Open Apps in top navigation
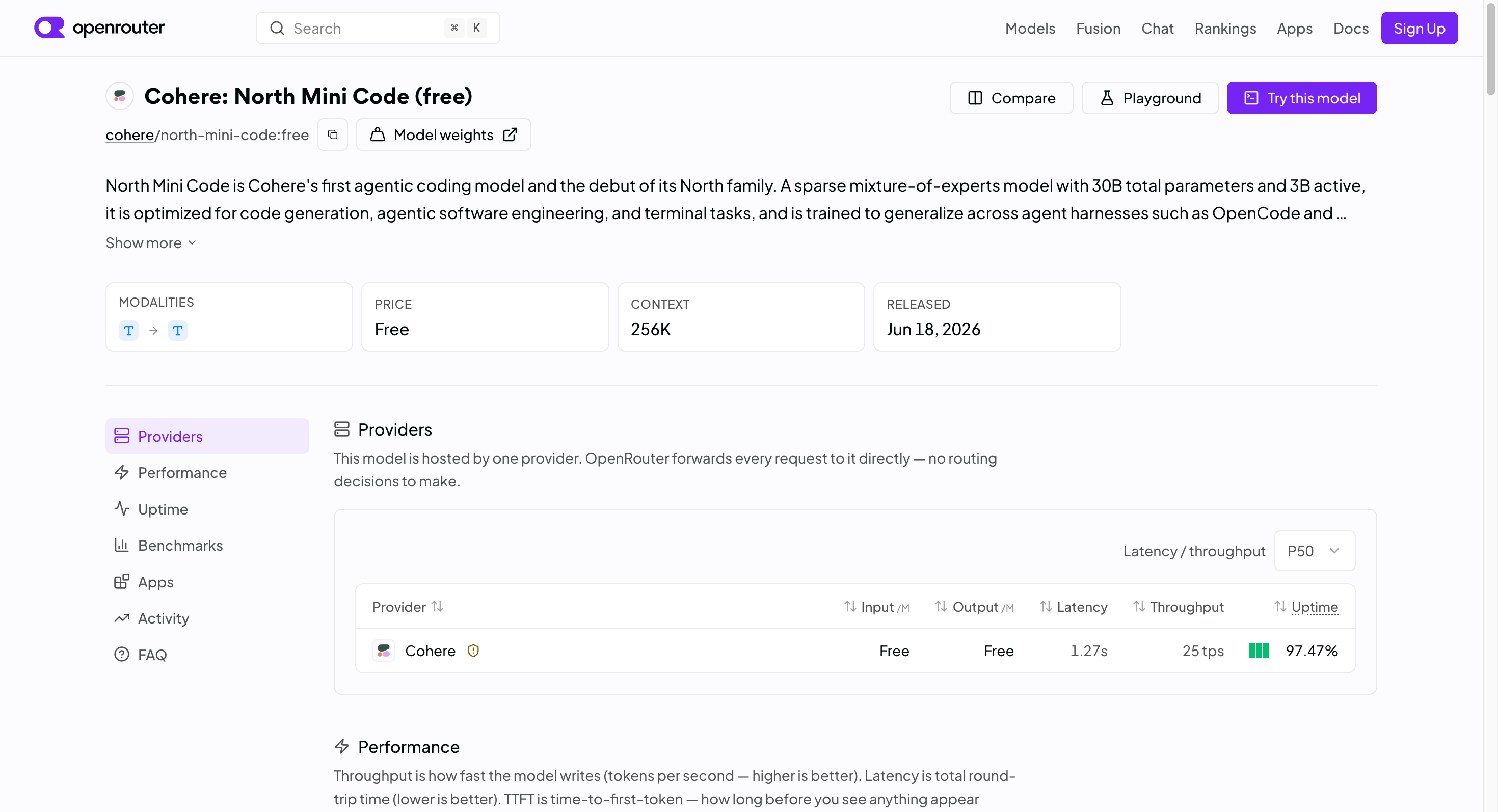 tap(1295, 29)
